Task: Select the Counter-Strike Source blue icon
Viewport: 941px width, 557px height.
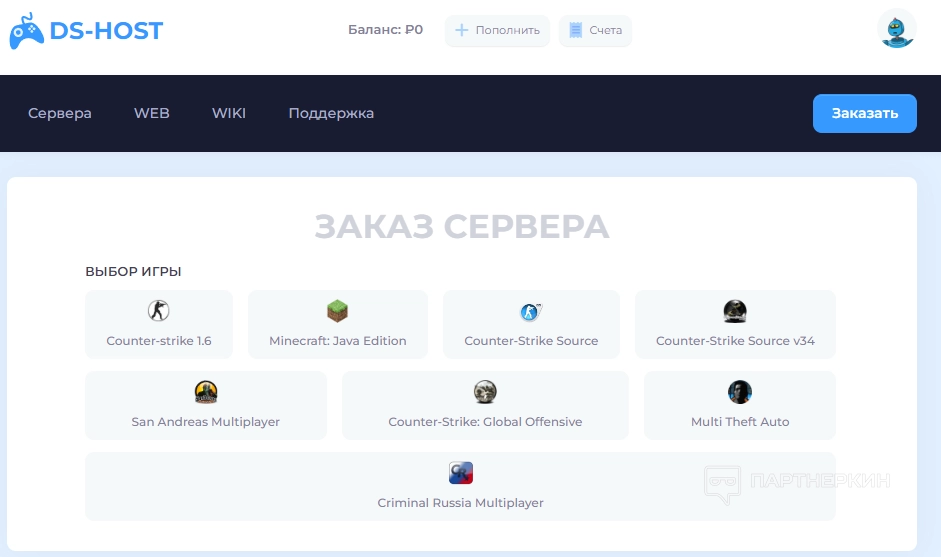Action: click(x=531, y=312)
